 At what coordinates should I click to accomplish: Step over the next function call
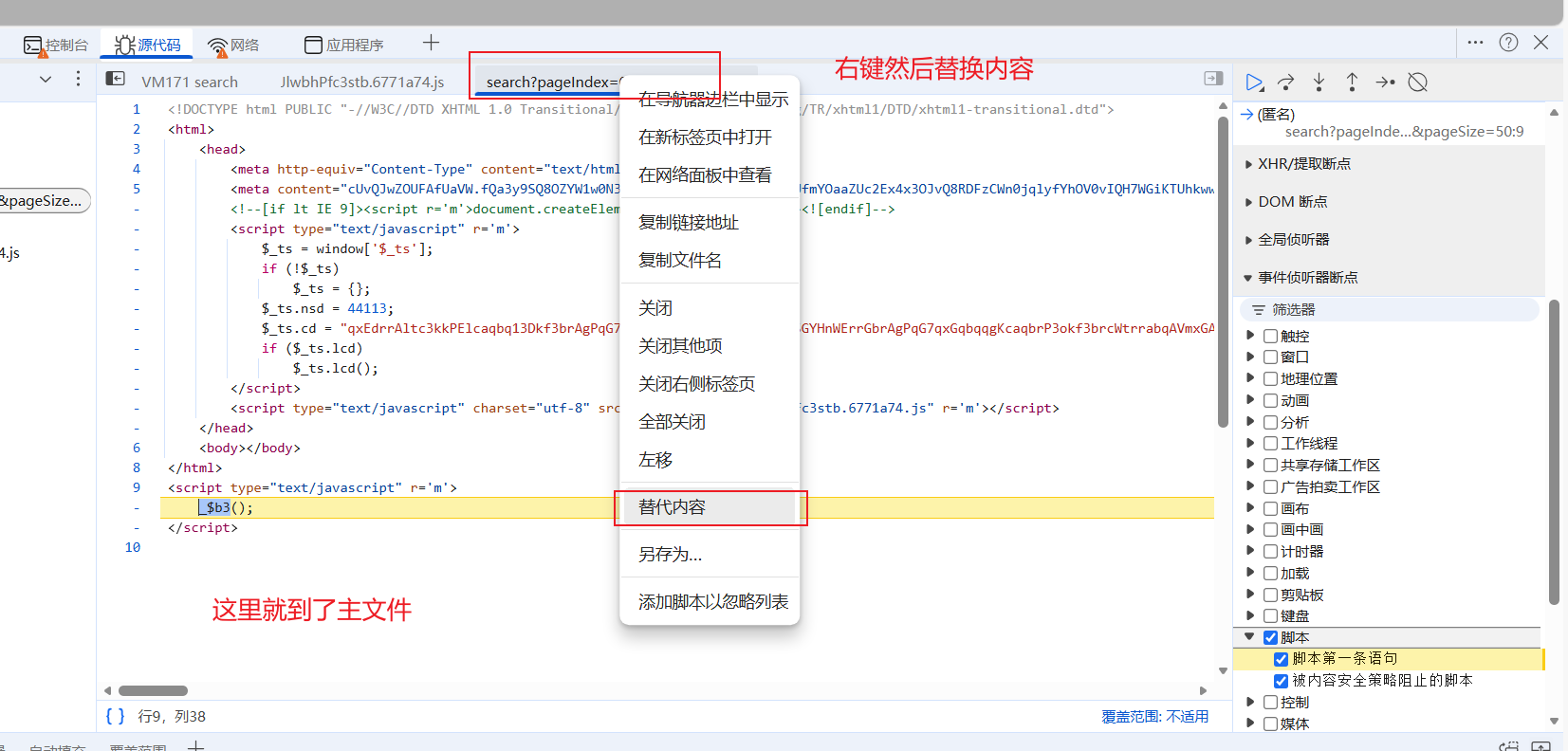[x=1286, y=82]
